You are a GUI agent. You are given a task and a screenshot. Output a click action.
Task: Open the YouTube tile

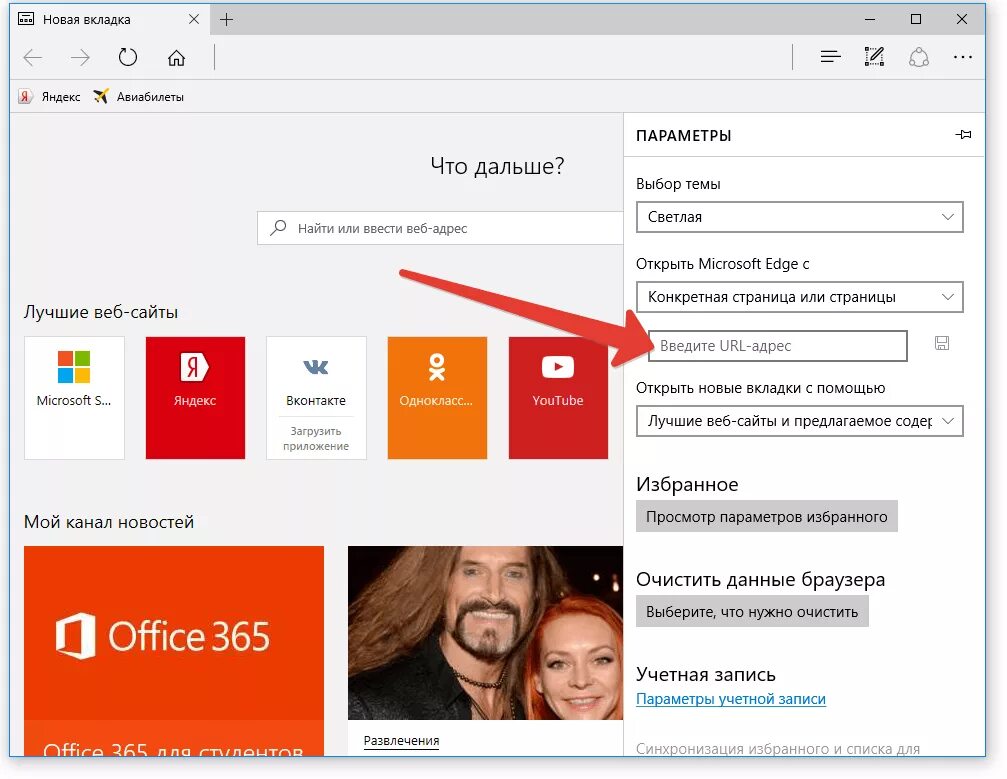pyautogui.click(x=558, y=398)
